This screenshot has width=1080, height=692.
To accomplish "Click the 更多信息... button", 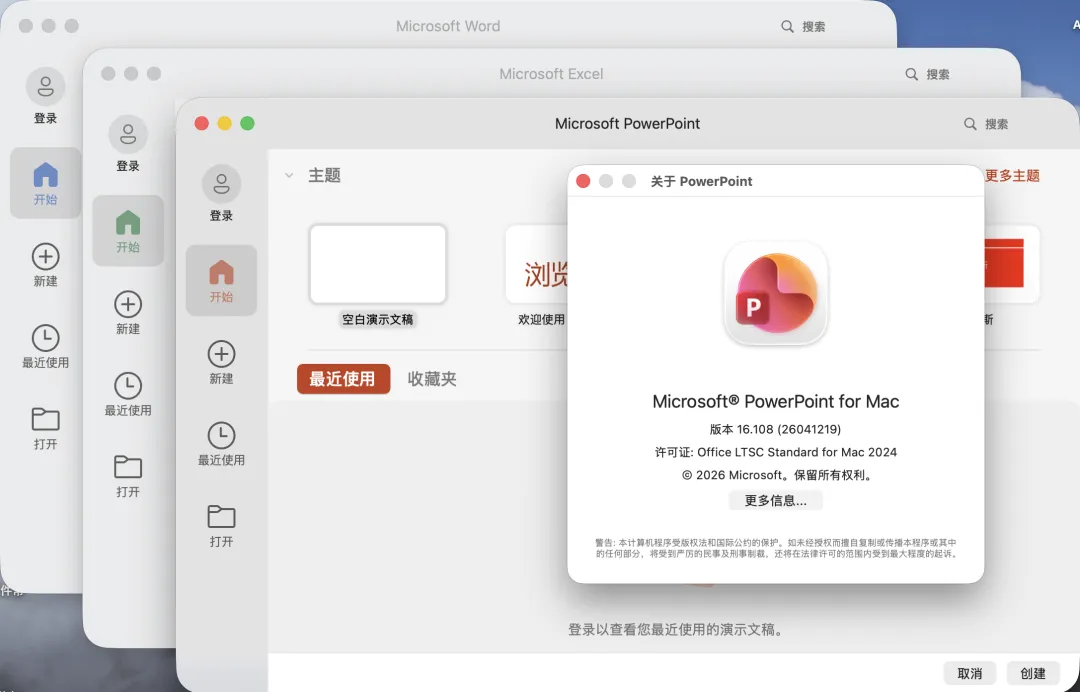I will [x=776, y=501].
